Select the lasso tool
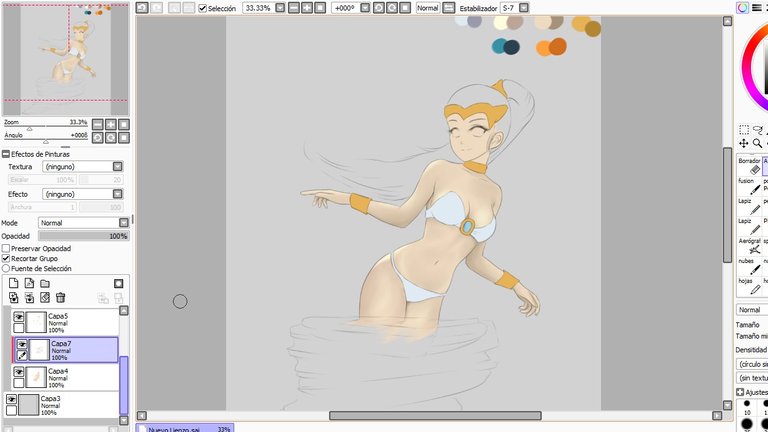Screen dimensions: 768x432 click(758, 130)
